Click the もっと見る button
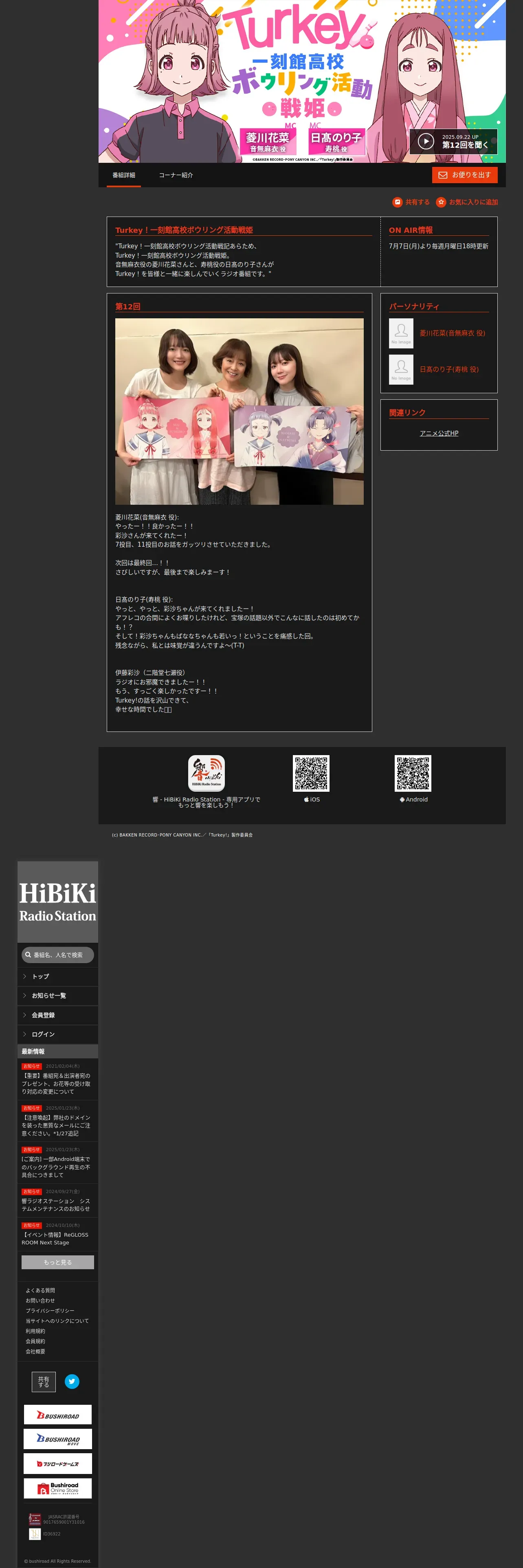Image resolution: width=523 pixels, height=1568 pixels. pyautogui.click(x=58, y=1262)
